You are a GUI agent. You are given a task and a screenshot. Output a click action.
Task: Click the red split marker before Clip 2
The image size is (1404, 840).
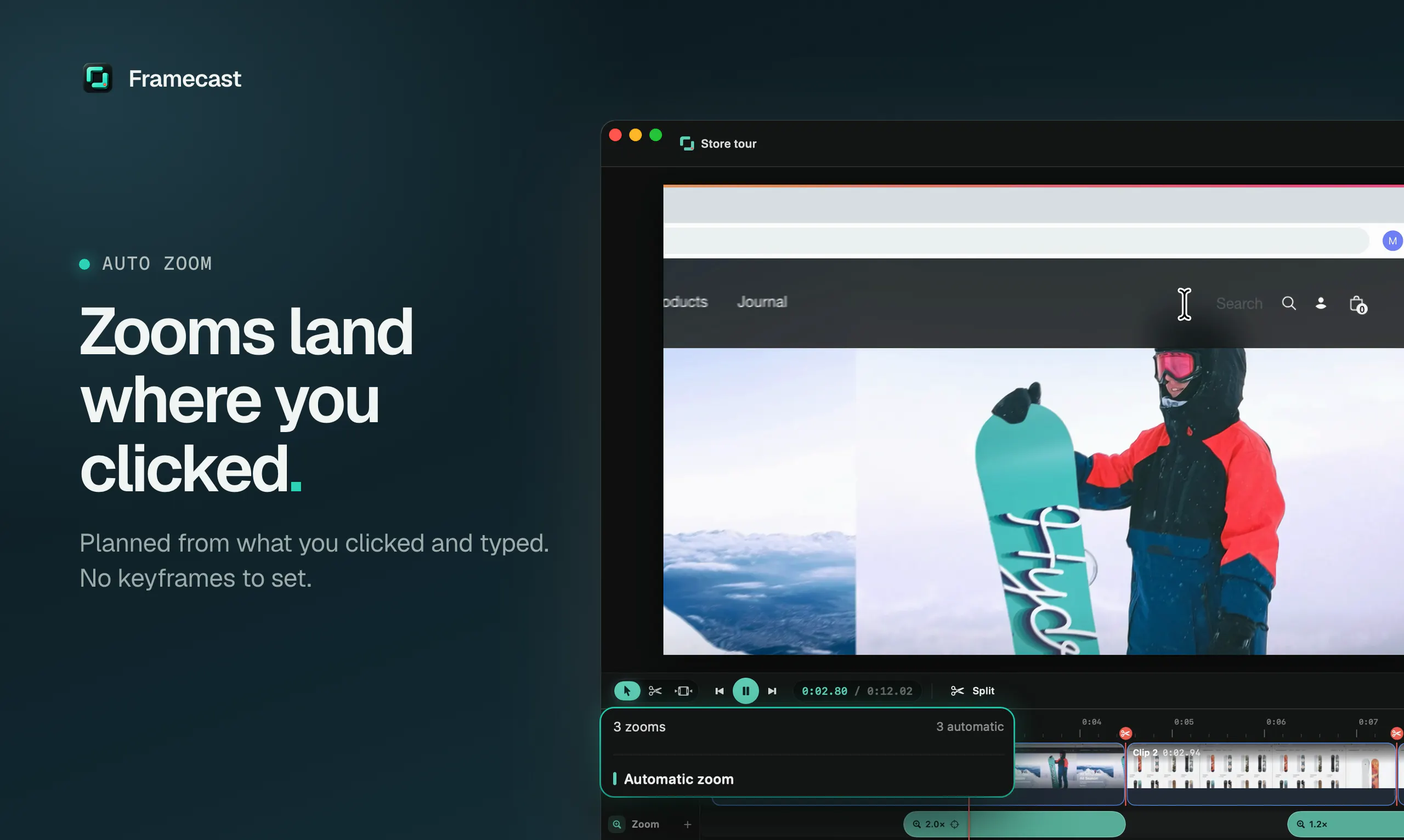click(x=1125, y=734)
